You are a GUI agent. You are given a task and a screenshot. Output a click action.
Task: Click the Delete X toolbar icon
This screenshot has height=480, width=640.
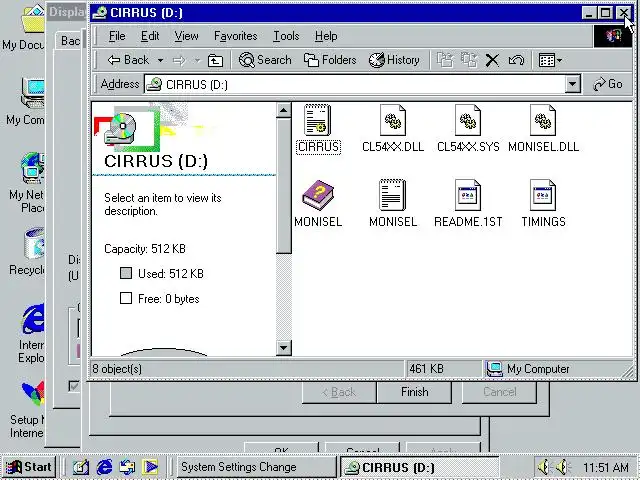click(x=492, y=61)
